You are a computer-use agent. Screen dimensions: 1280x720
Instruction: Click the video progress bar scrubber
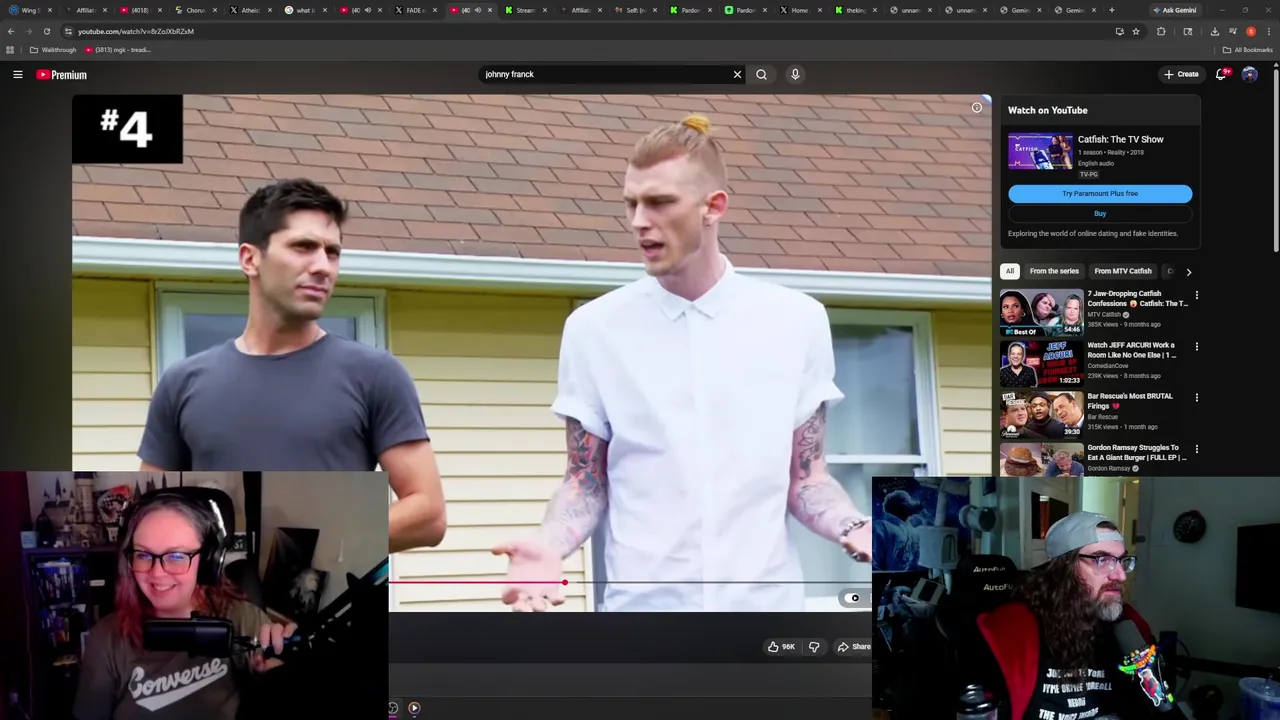tap(565, 582)
